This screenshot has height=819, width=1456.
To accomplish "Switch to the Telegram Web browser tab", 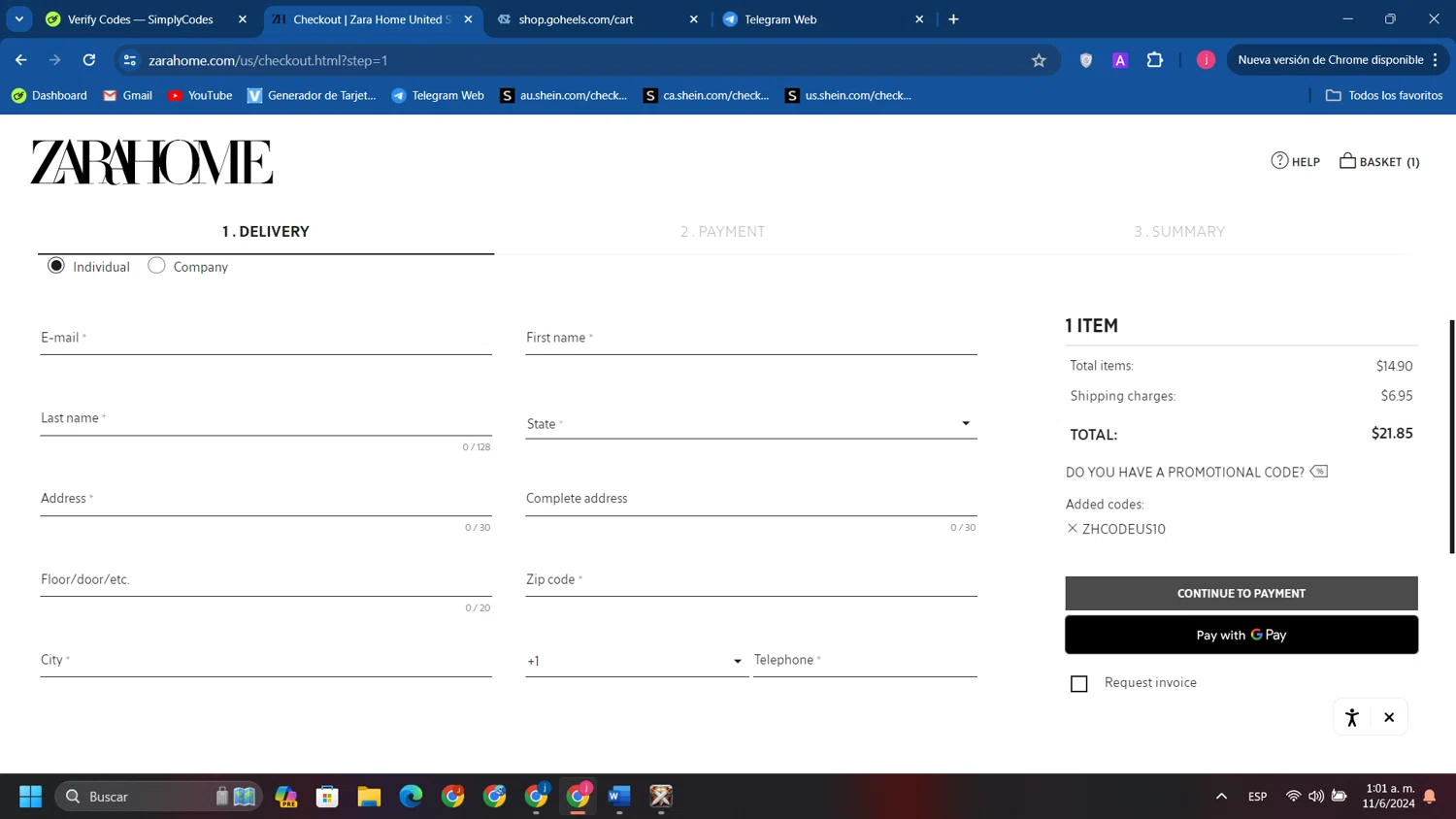I will pyautogui.click(x=823, y=19).
